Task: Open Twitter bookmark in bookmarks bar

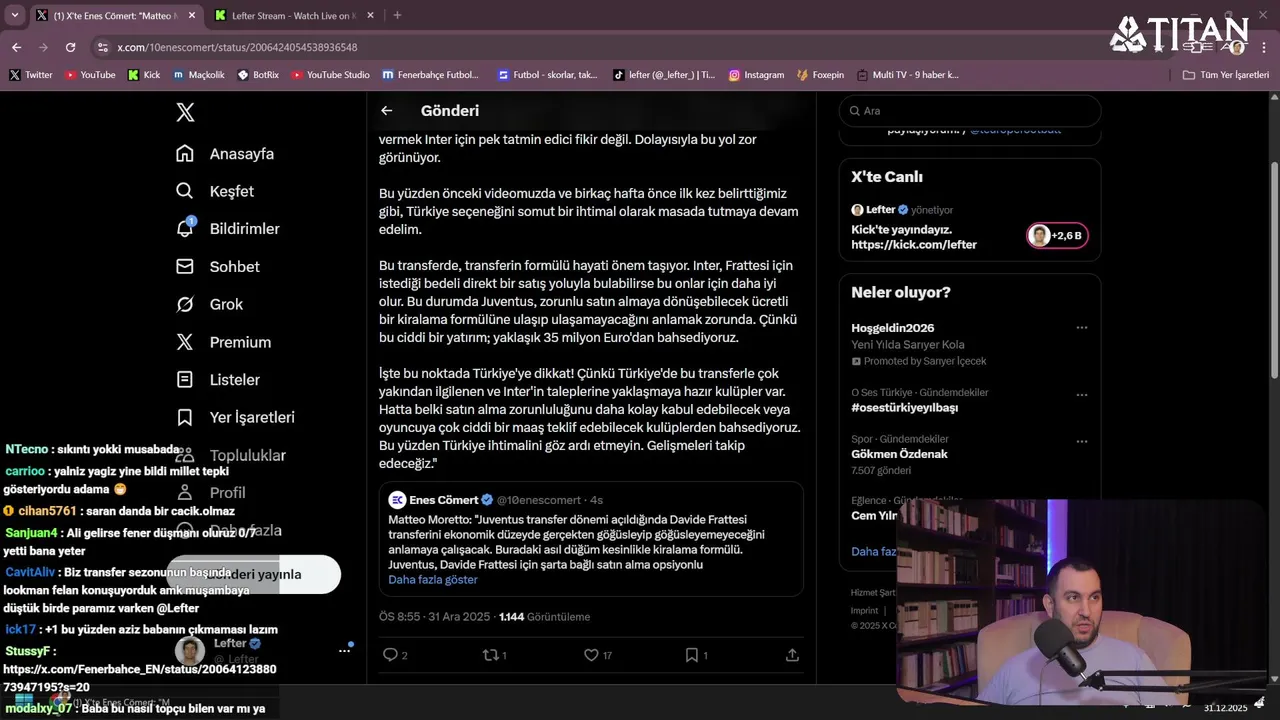Action: pos(31,75)
